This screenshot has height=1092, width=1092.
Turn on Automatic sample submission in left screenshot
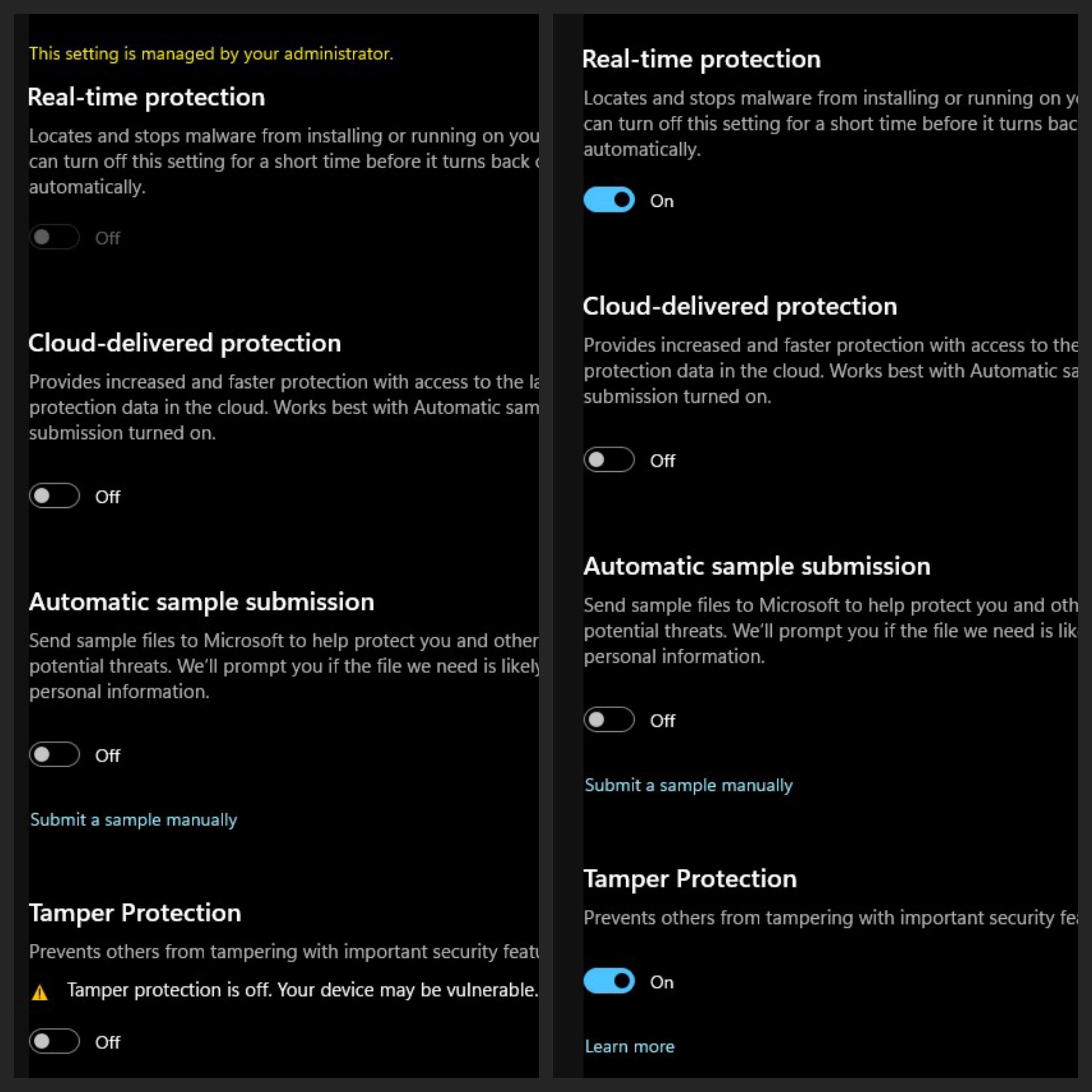click(x=54, y=755)
